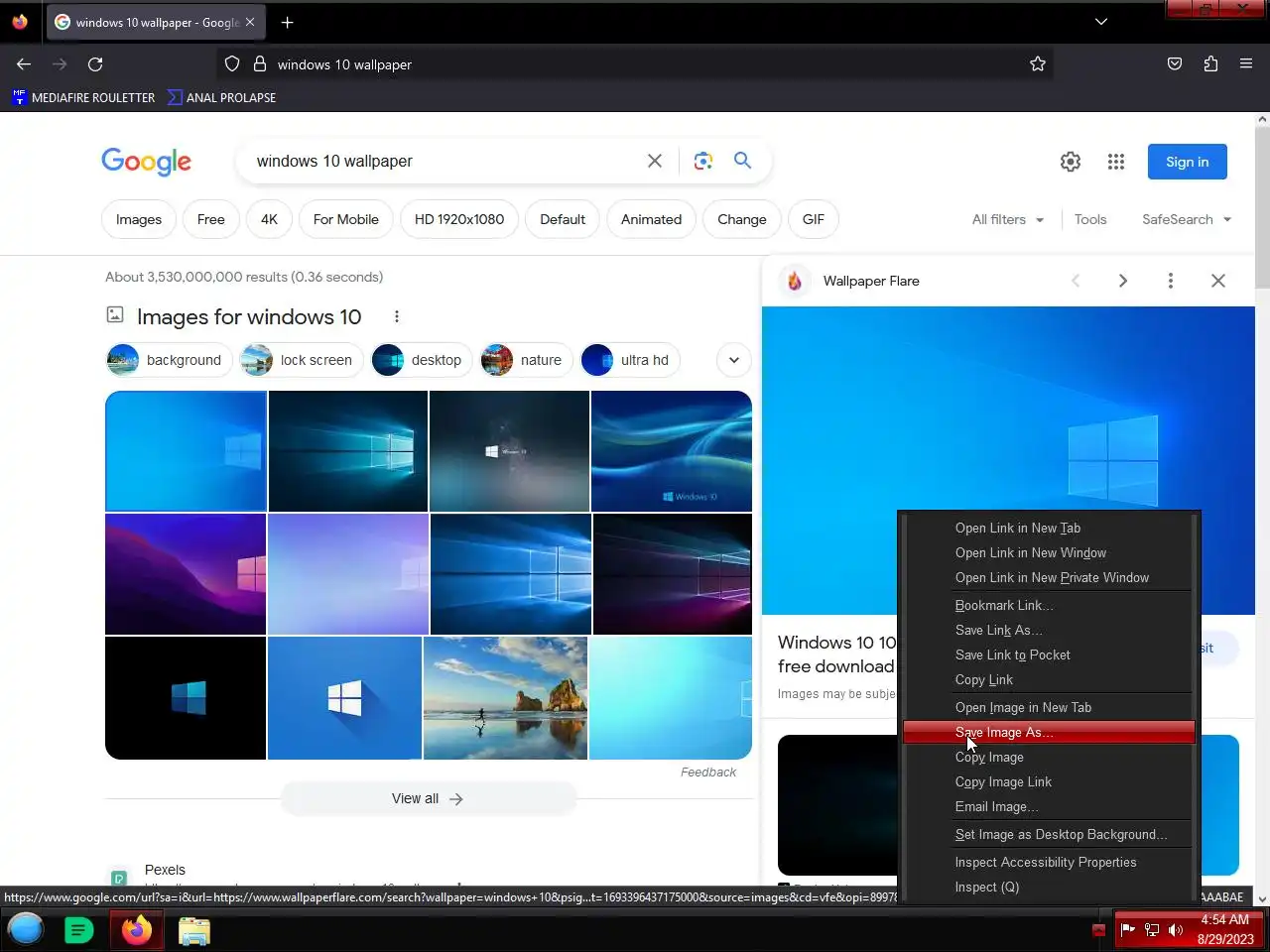View site info via the padlock icon
The image size is (1270, 952).
tap(260, 64)
